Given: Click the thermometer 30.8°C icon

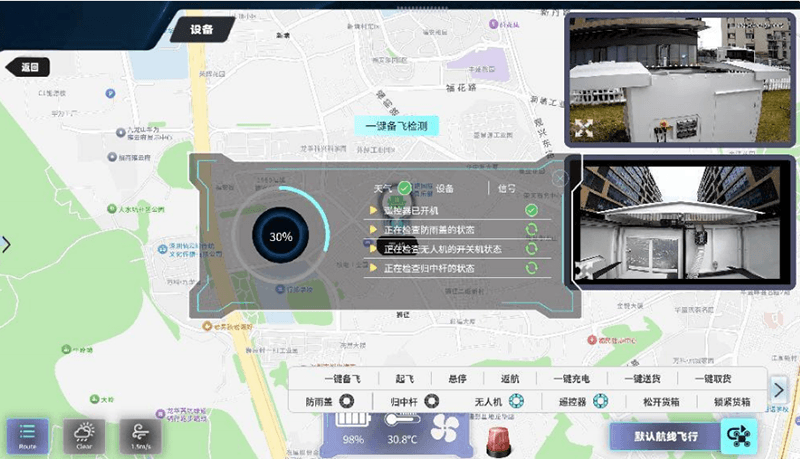Looking at the screenshot, I should (403, 419).
